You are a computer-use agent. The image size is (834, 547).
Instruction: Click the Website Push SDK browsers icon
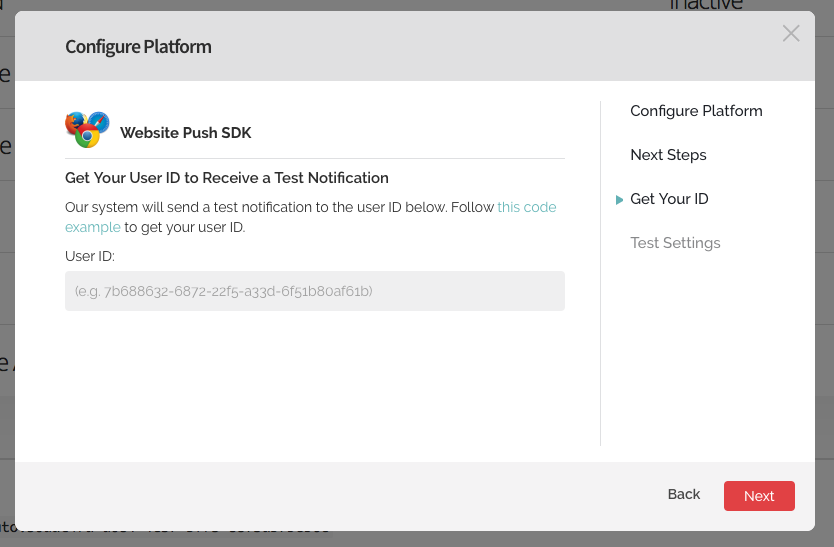pos(87,129)
